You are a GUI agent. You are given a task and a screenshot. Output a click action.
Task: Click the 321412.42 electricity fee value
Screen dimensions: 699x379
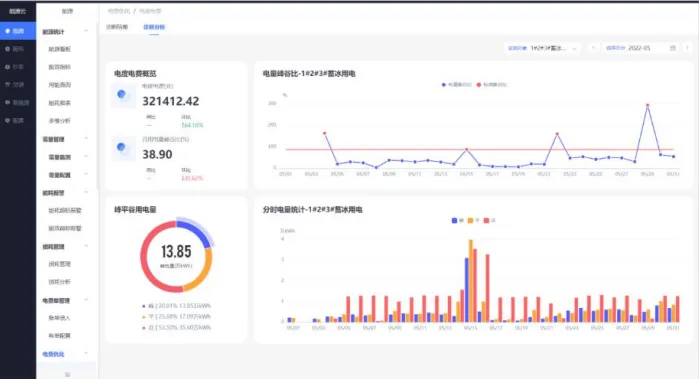[171, 101]
